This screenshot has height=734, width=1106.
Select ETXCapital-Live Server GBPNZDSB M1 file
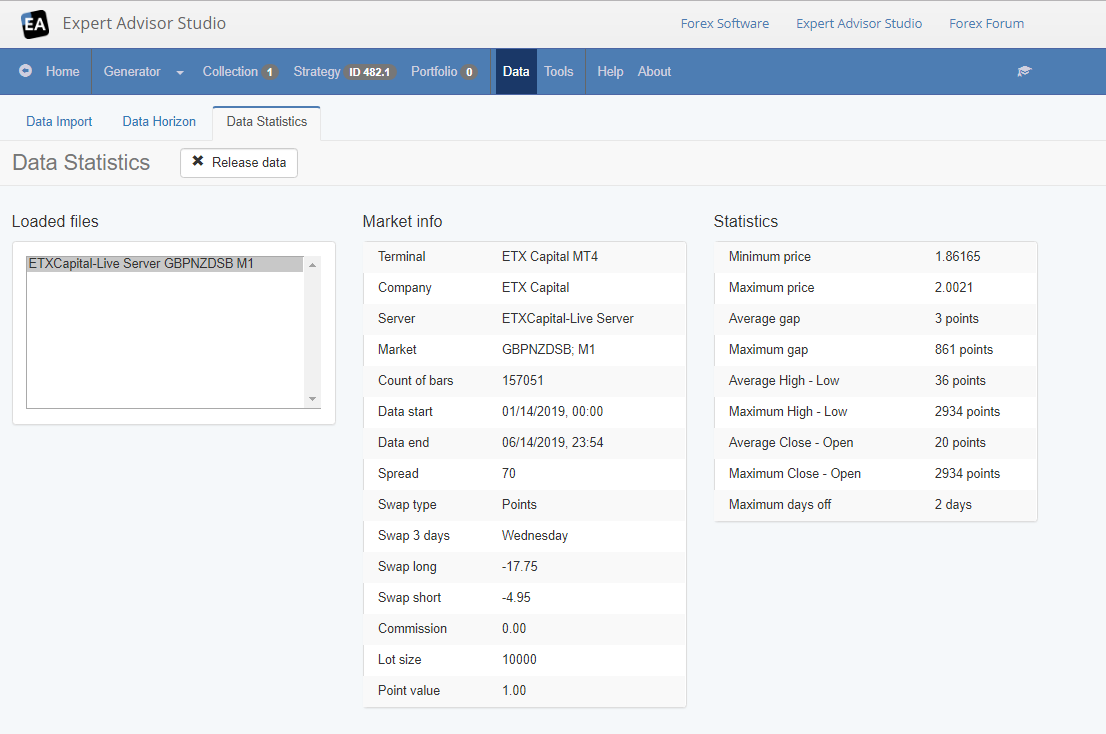point(165,264)
